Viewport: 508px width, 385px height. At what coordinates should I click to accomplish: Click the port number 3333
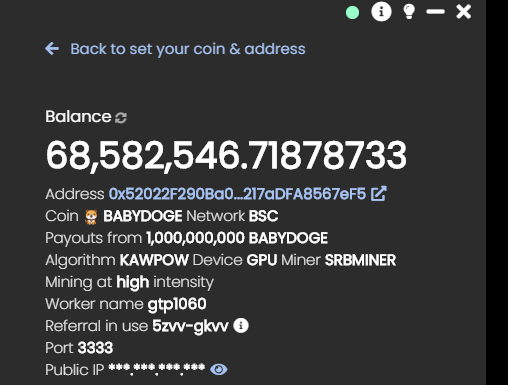tap(95, 348)
